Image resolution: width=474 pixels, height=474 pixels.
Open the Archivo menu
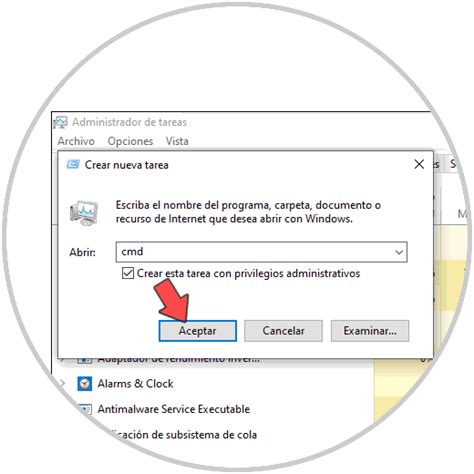click(76, 141)
